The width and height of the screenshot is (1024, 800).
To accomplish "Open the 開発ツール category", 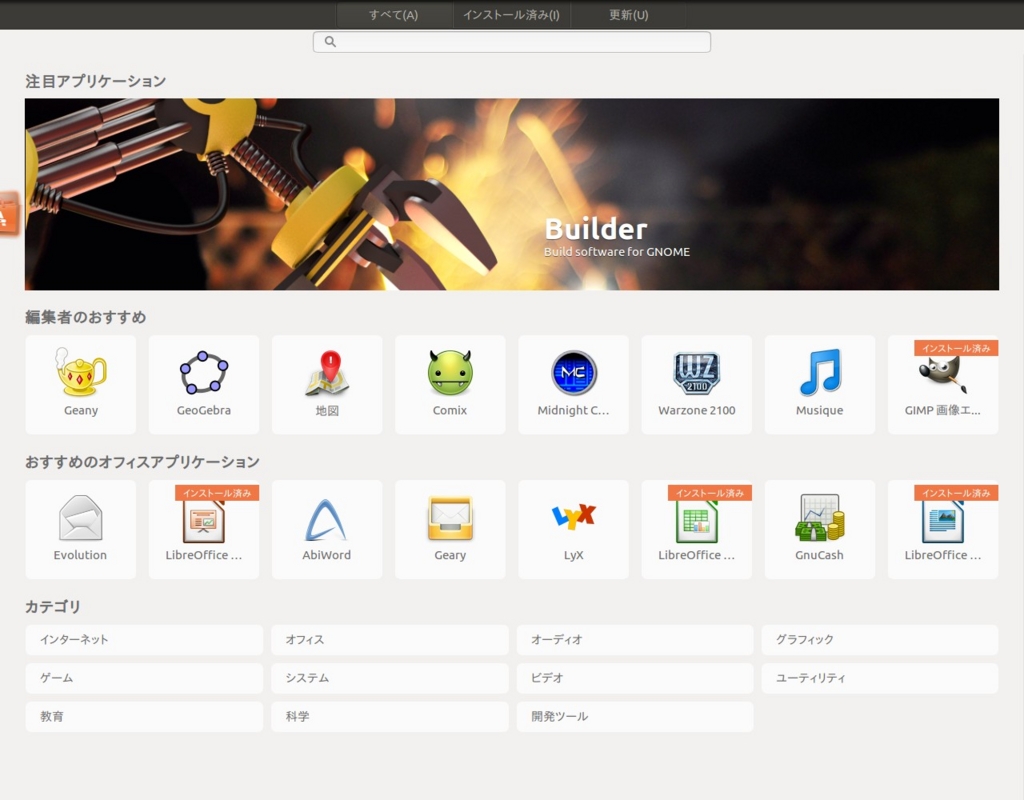I will pos(635,717).
